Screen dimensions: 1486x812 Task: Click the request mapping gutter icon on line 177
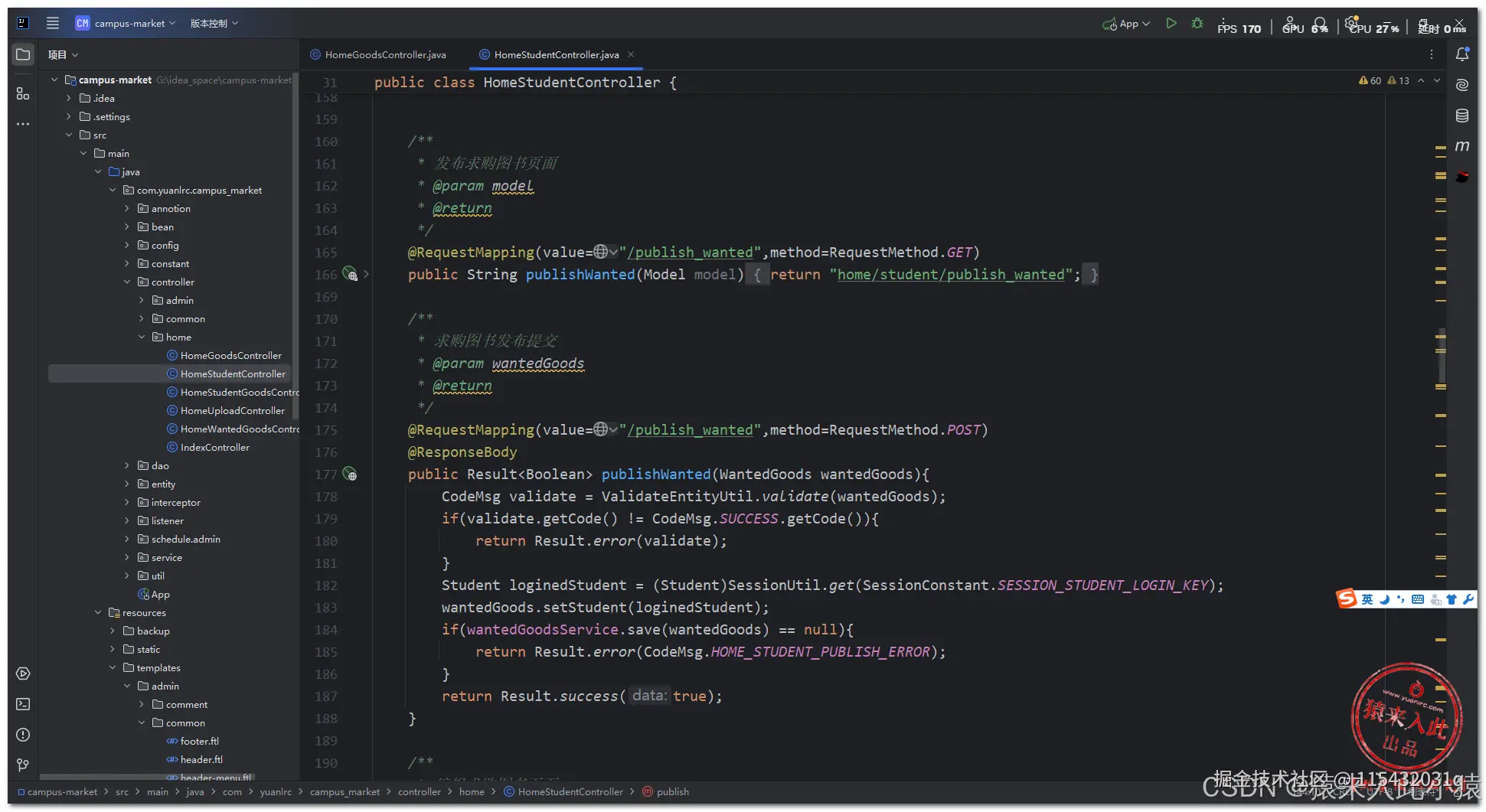point(350,474)
